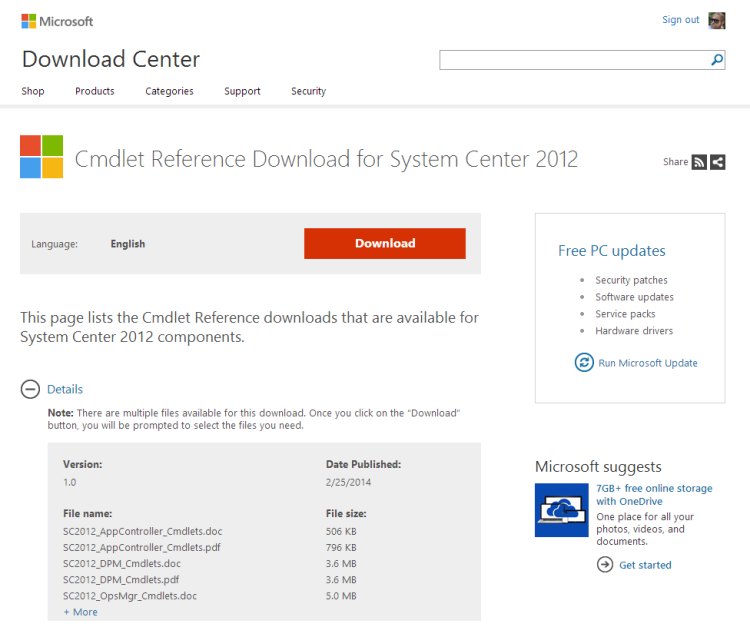Click the red Download button
The width and height of the screenshot is (750, 627).
point(385,243)
